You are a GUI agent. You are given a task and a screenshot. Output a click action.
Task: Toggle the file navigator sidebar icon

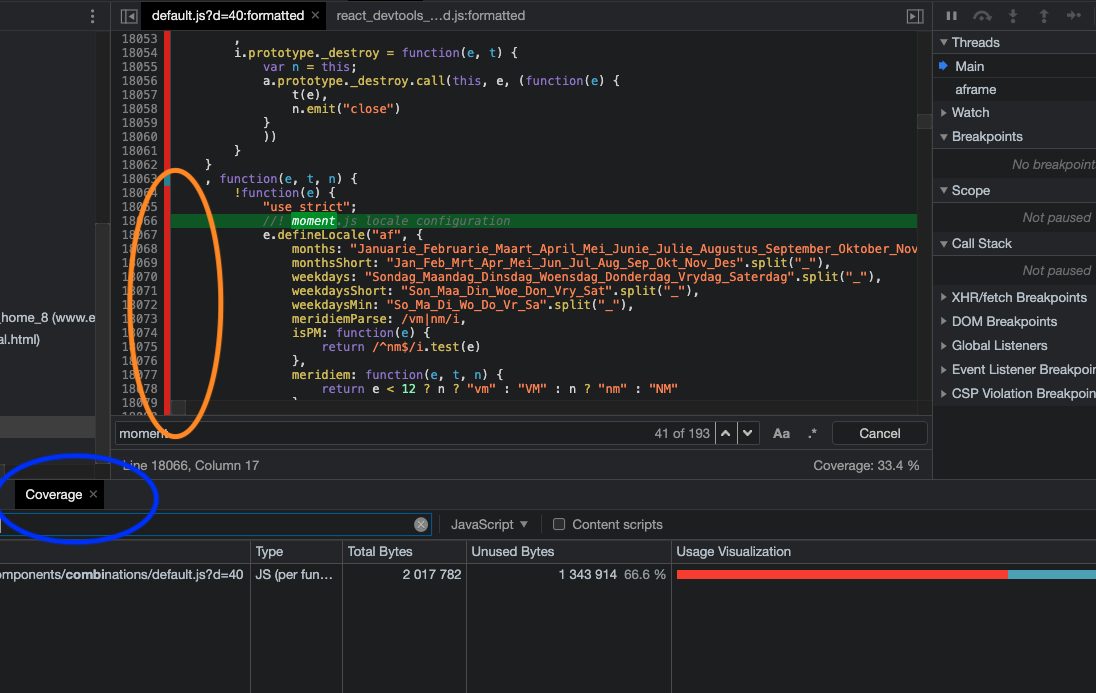[x=129, y=15]
